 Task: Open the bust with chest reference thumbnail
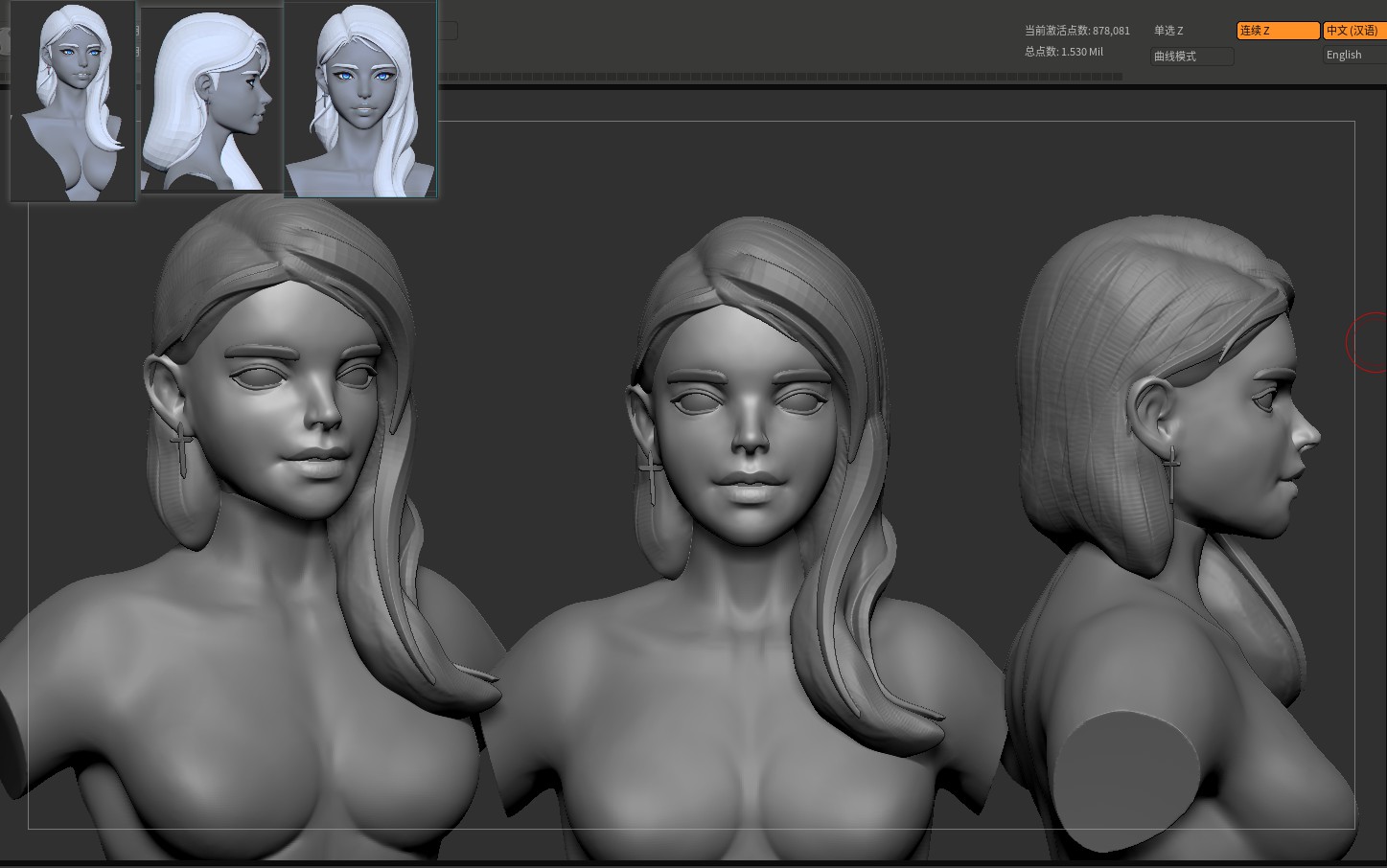(73, 101)
